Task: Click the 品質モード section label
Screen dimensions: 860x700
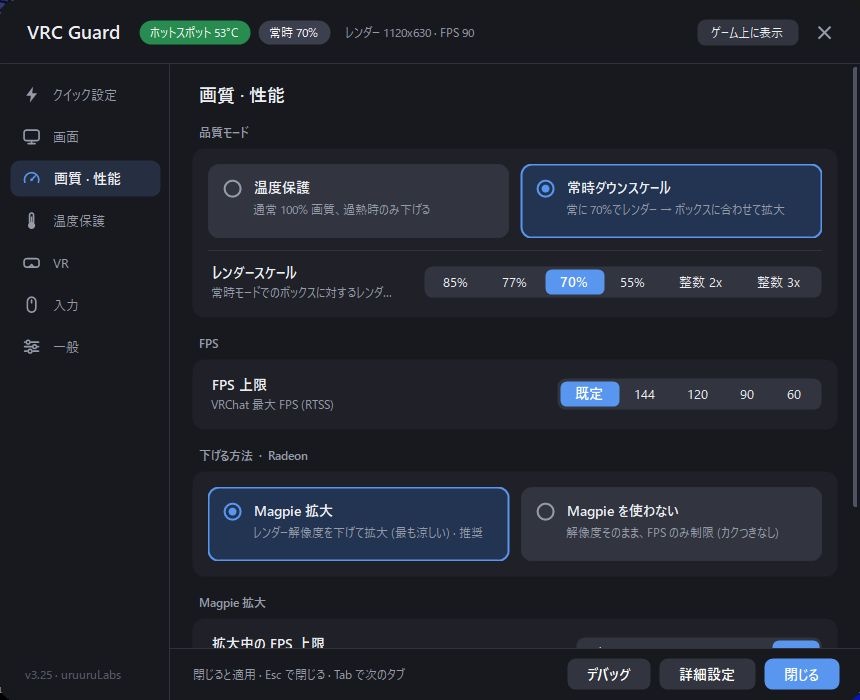Action: [x=224, y=132]
